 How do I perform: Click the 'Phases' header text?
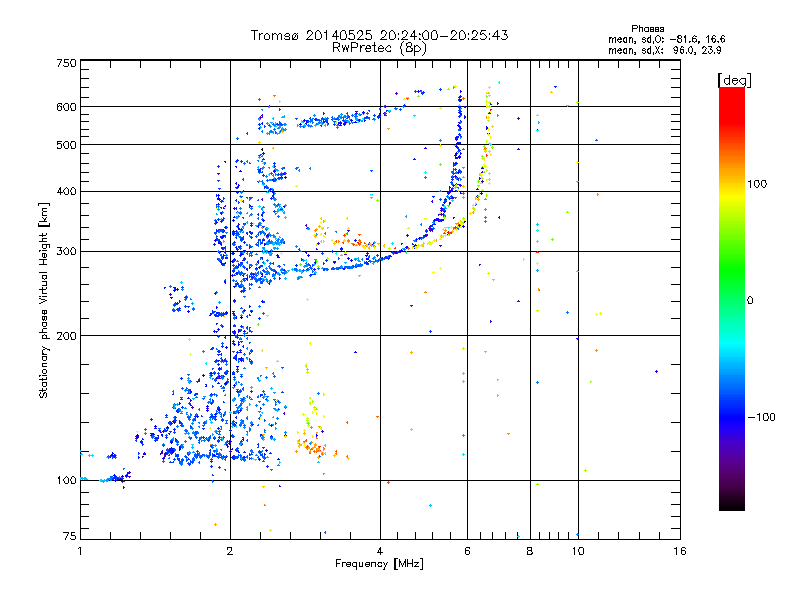(x=647, y=29)
